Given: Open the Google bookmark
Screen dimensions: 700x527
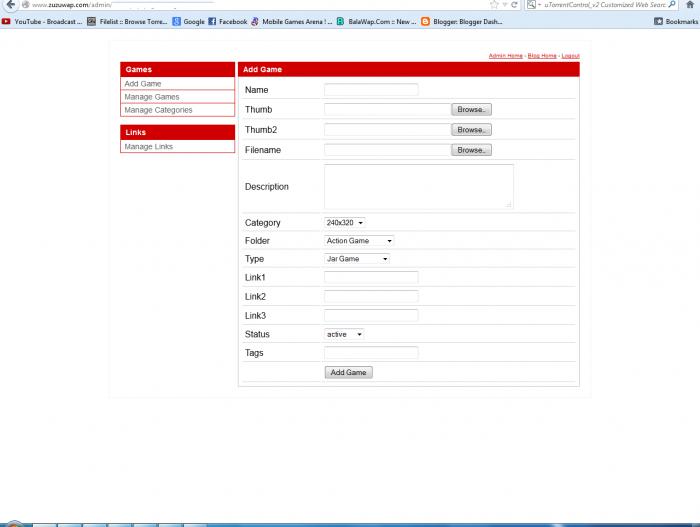Looking at the screenshot, I should pyautogui.click(x=189, y=21).
